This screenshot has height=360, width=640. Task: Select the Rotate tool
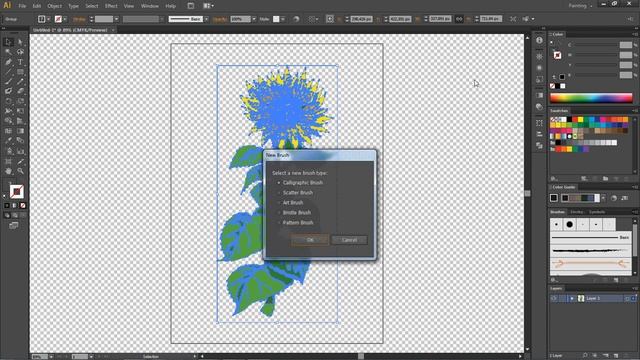(x=8, y=101)
